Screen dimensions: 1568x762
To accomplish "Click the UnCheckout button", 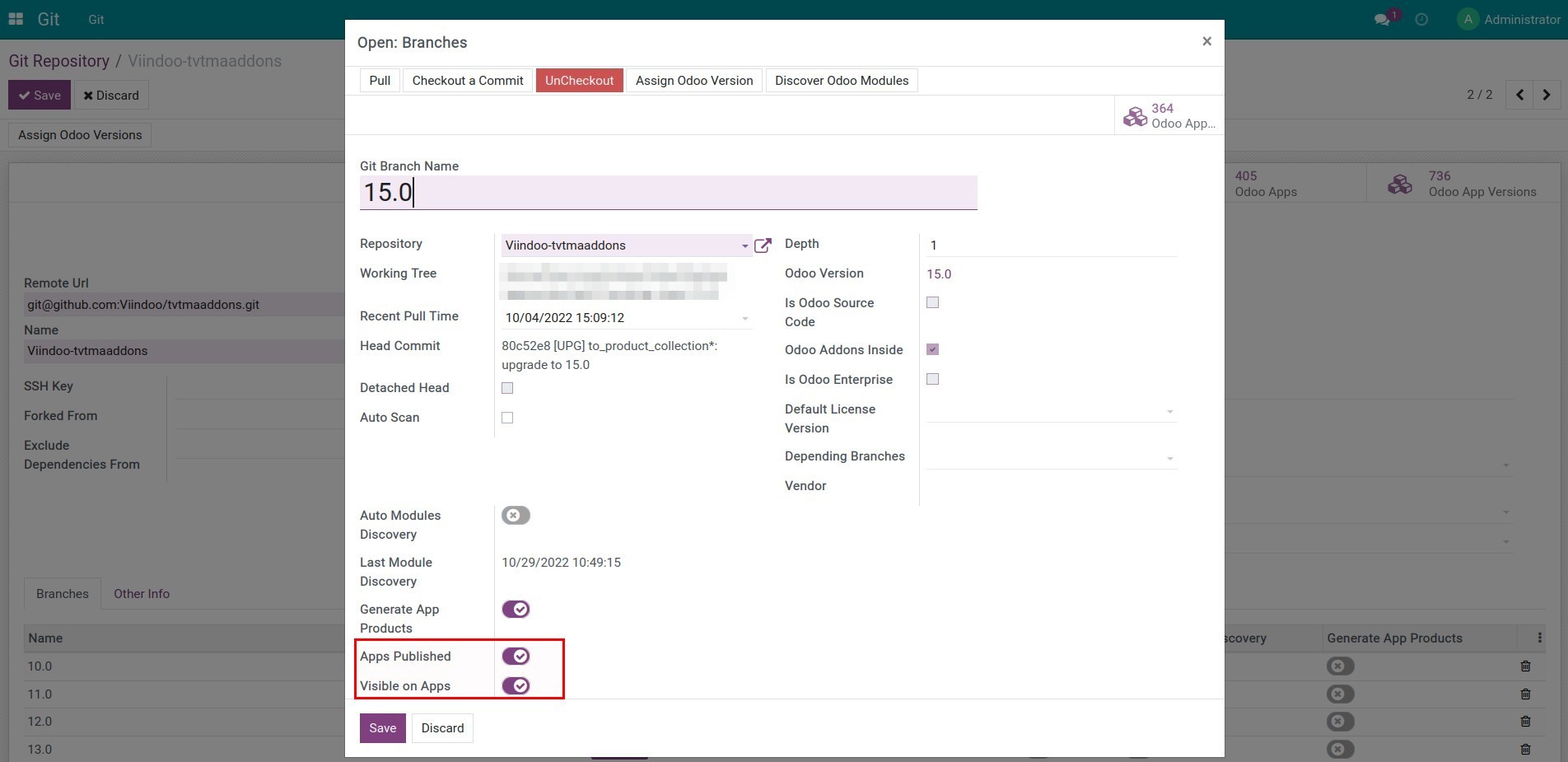I will (579, 81).
